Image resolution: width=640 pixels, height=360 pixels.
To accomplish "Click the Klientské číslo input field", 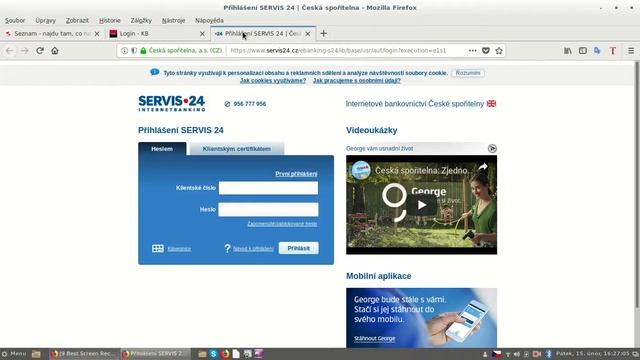I will click(x=268, y=188).
